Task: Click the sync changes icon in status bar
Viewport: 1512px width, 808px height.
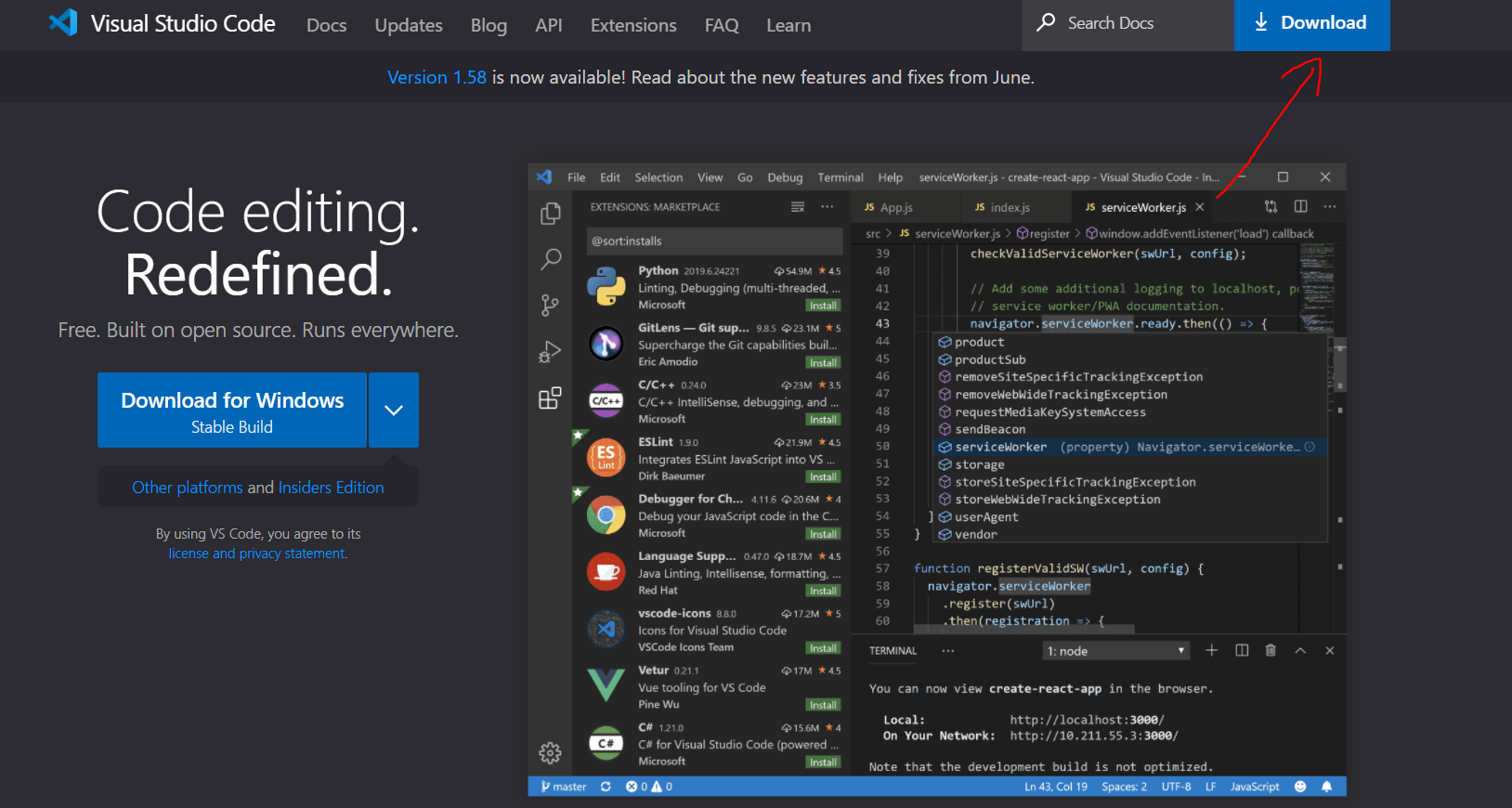Action: tap(606, 787)
